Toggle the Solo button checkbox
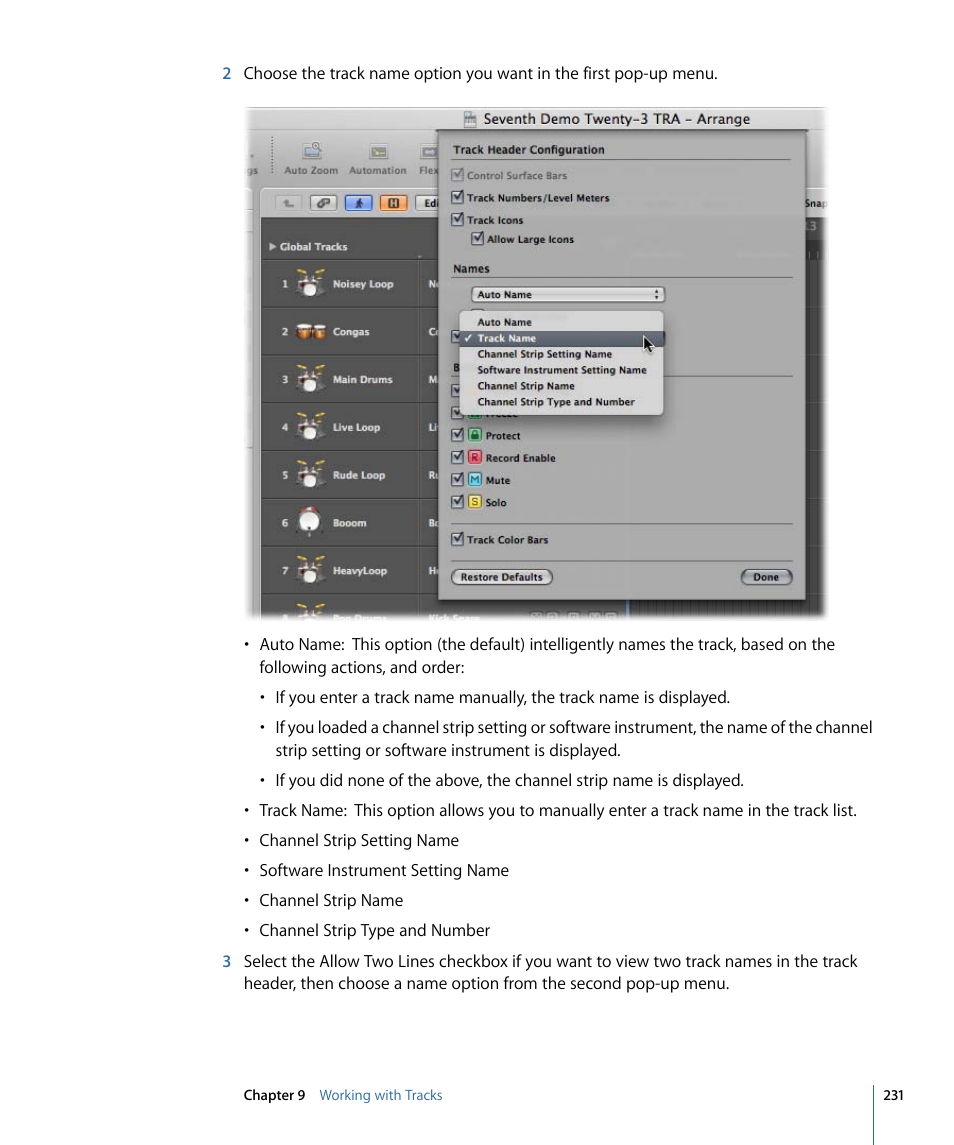Image resolution: width=954 pixels, height=1145 pixels. coord(457,502)
